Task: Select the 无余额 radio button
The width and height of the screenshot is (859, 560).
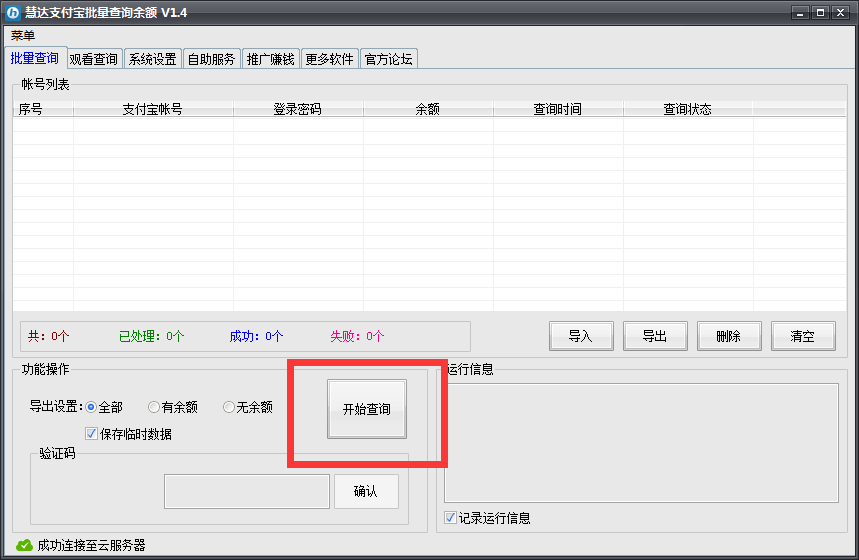Action: [229, 407]
